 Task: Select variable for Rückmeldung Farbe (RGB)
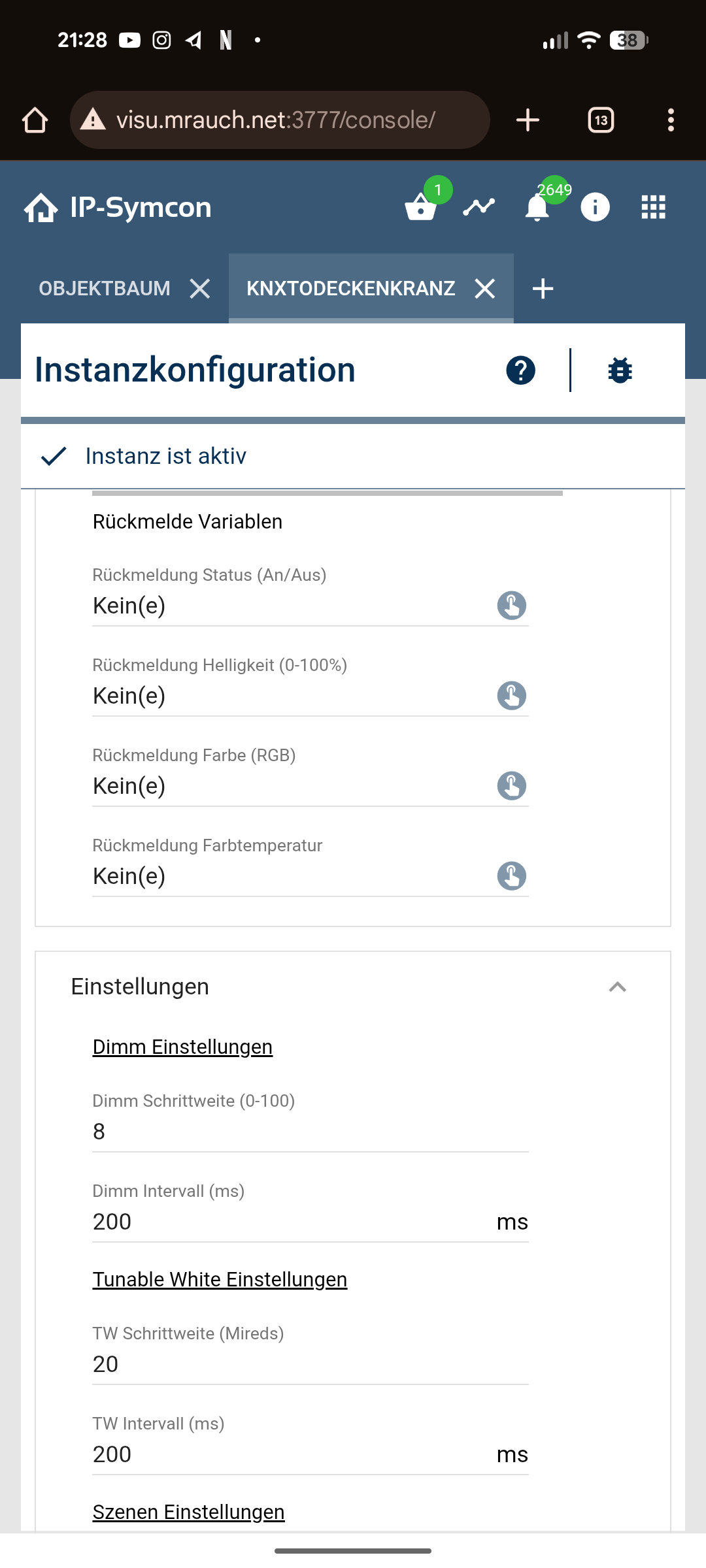click(x=511, y=785)
